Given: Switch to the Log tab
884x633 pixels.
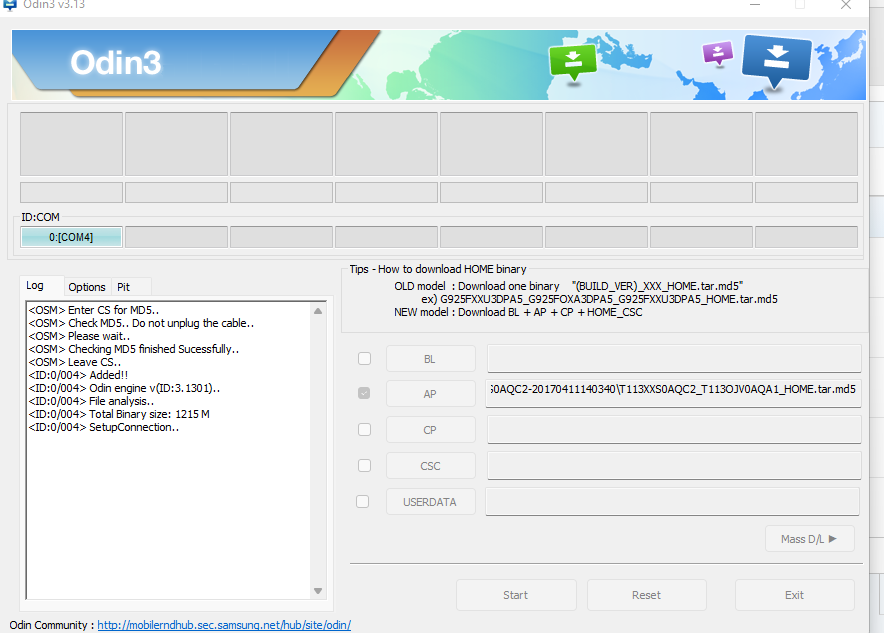Looking at the screenshot, I should [x=35, y=285].
